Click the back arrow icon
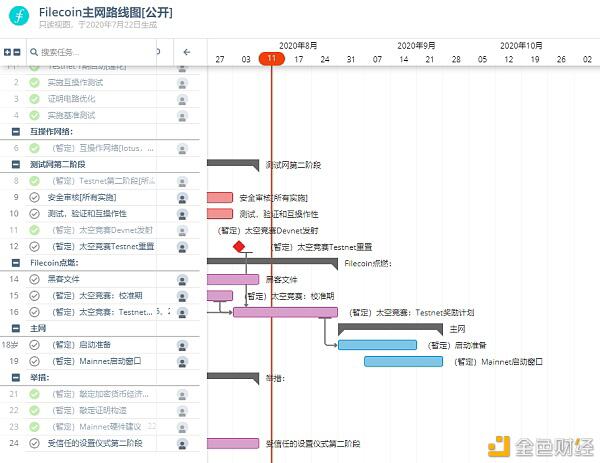Image resolution: width=600 pixels, height=463 pixels. 187,52
